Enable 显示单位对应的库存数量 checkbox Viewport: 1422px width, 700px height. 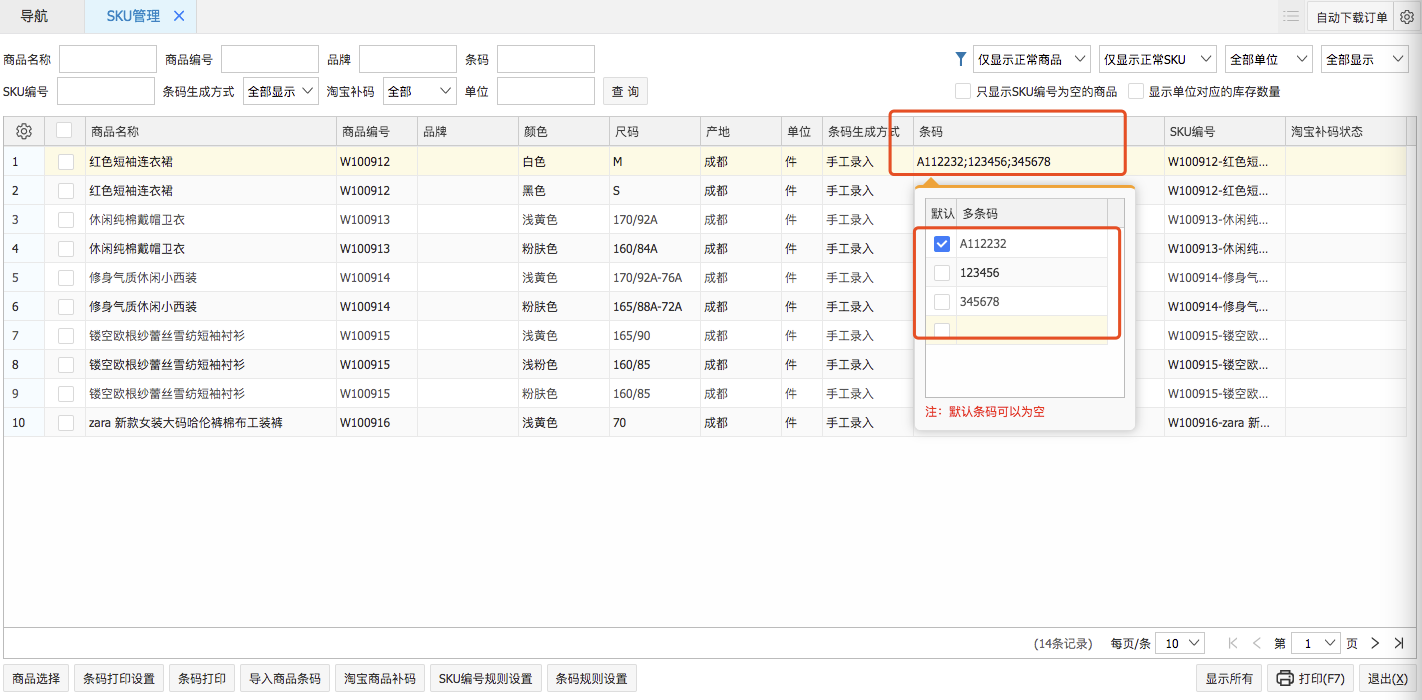(1136, 91)
